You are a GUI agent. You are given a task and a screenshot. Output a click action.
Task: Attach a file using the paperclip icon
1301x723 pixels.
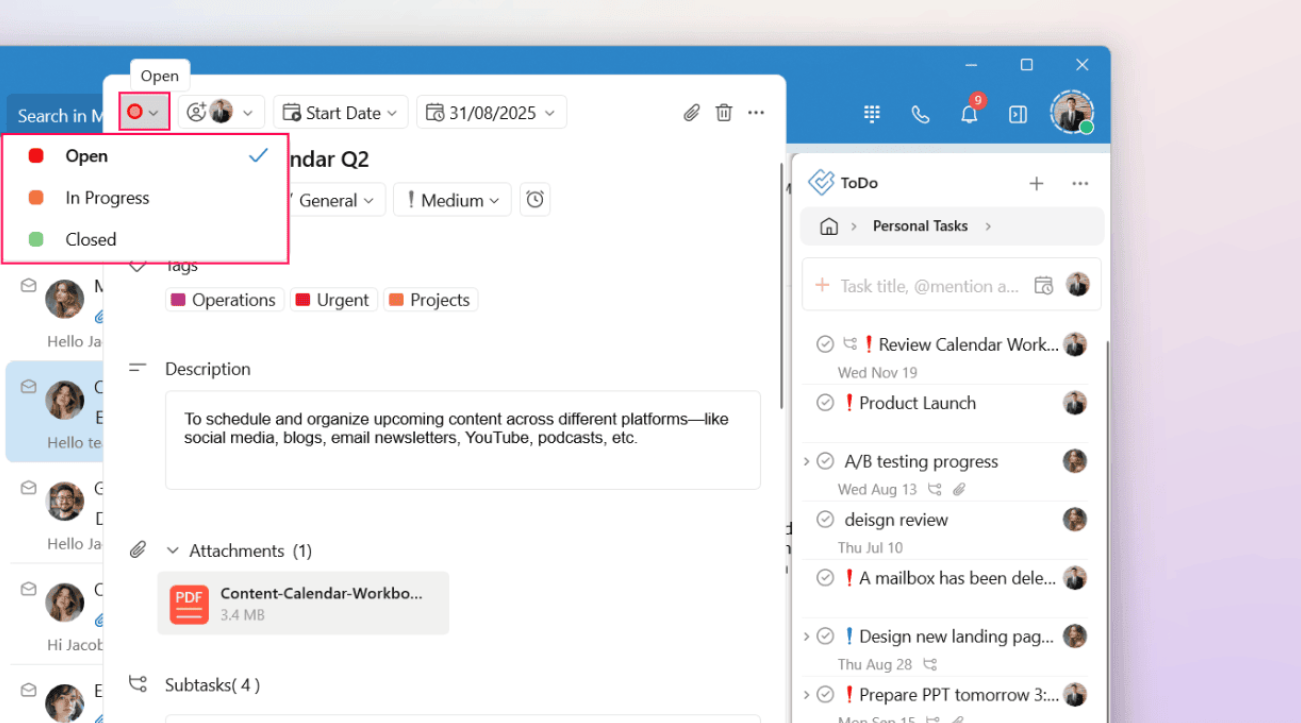(691, 113)
